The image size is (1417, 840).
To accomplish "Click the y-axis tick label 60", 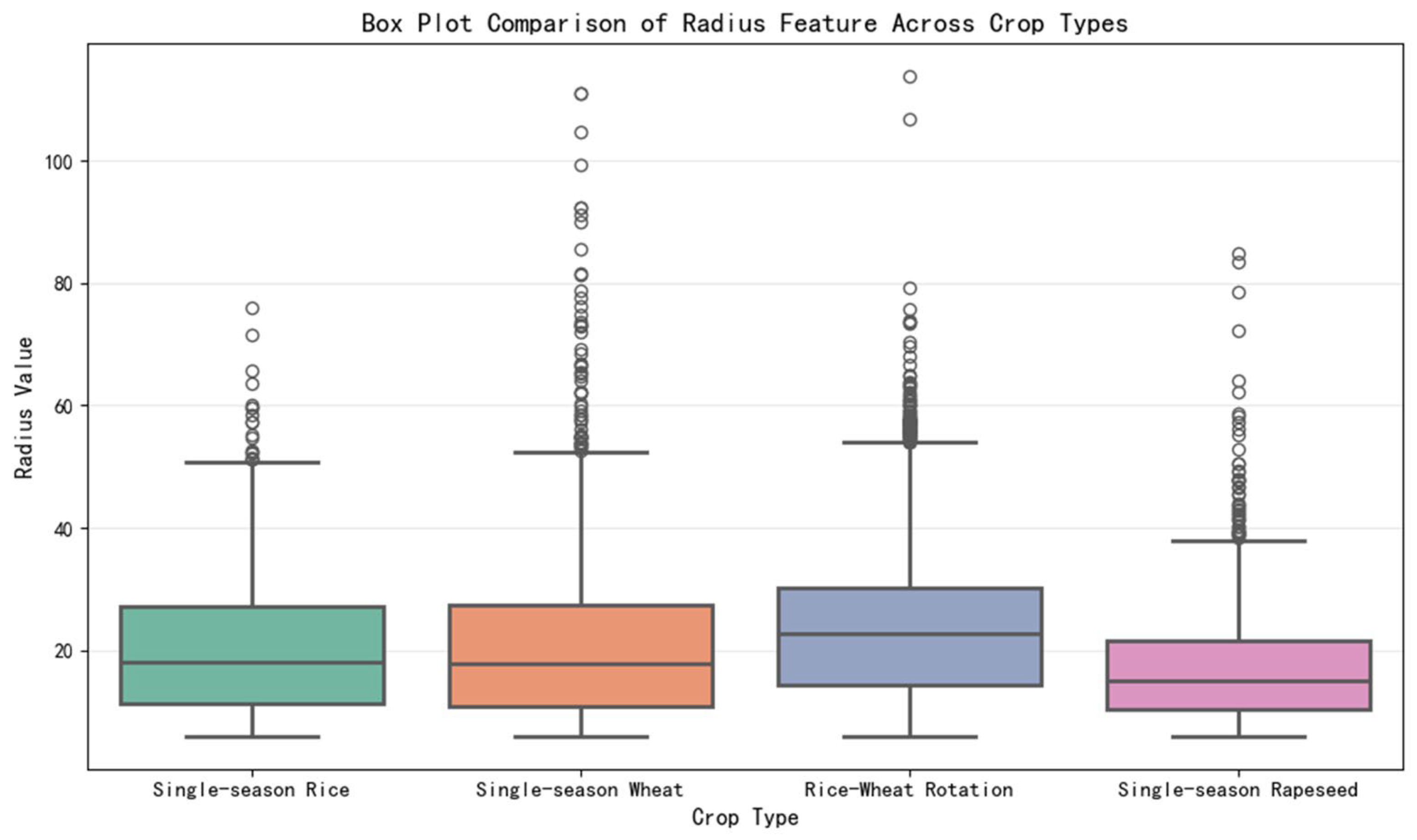I will coord(64,406).
